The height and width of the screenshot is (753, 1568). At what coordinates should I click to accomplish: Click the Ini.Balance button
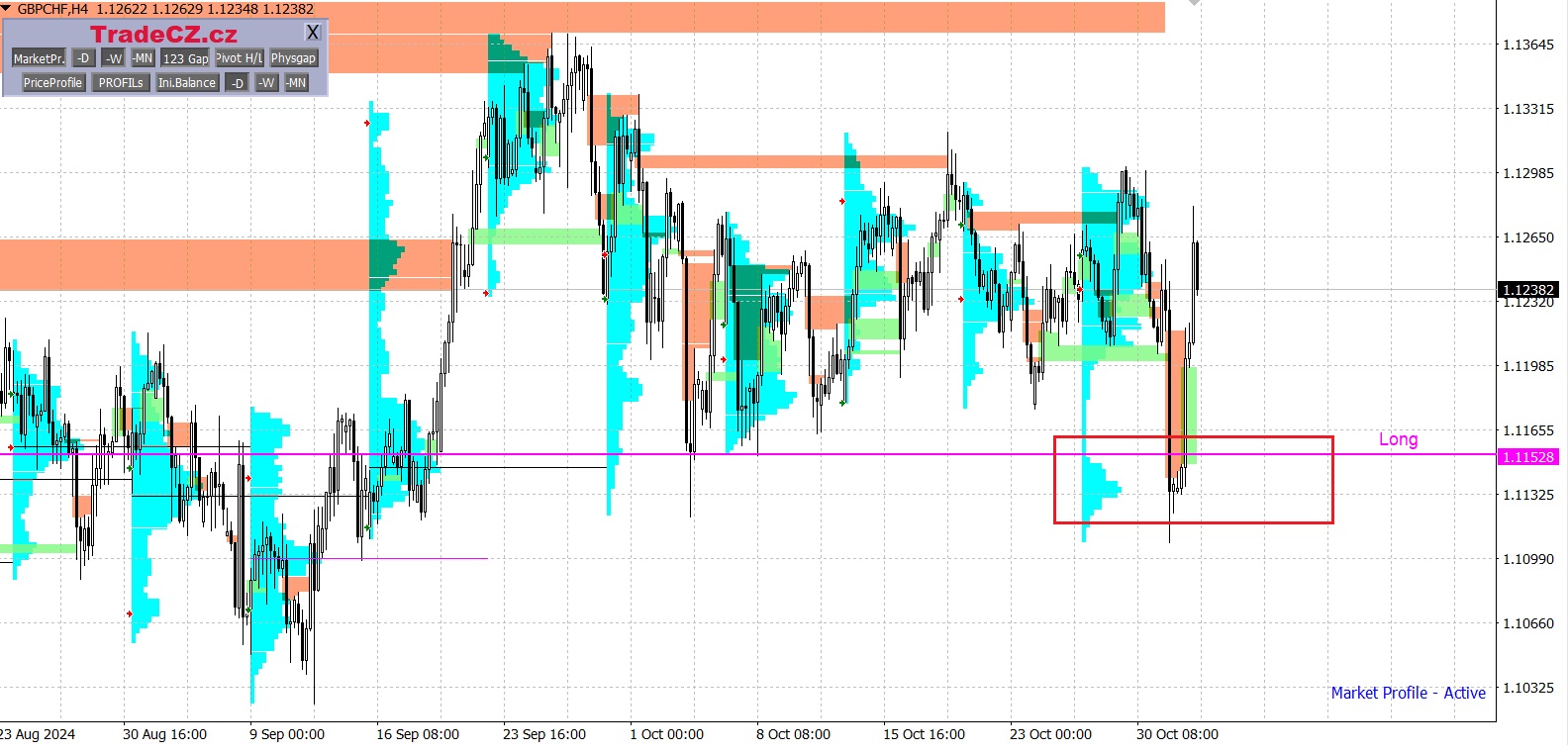(x=187, y=83)
